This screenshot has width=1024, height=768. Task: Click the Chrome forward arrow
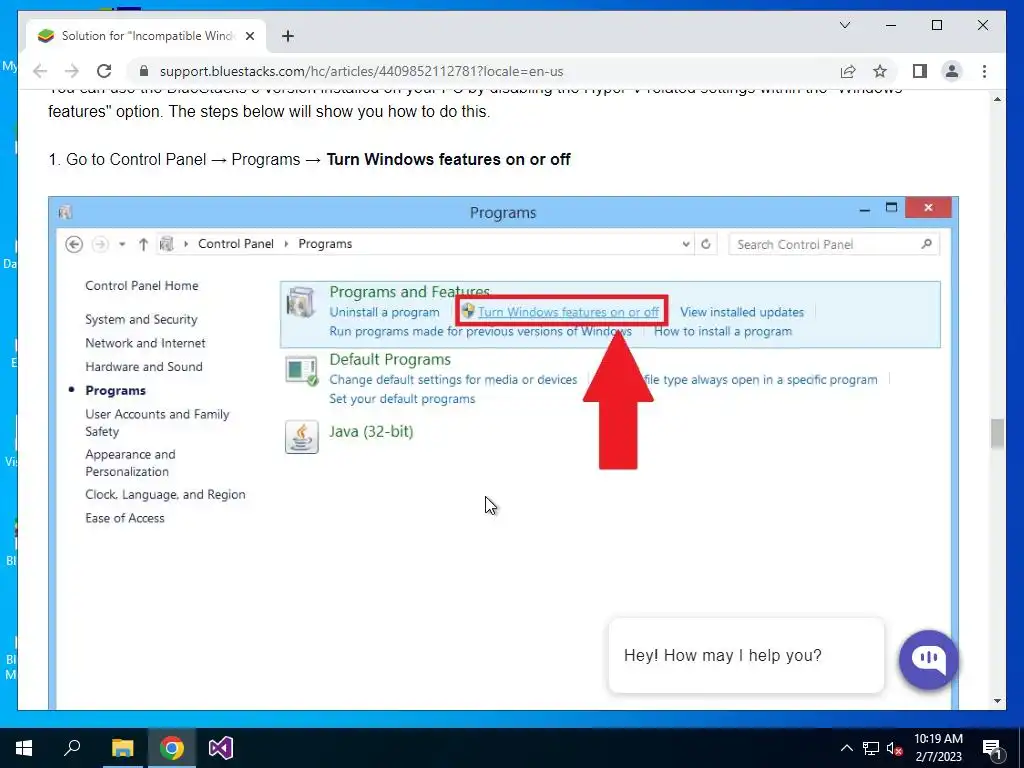click(x=72, y=71)
